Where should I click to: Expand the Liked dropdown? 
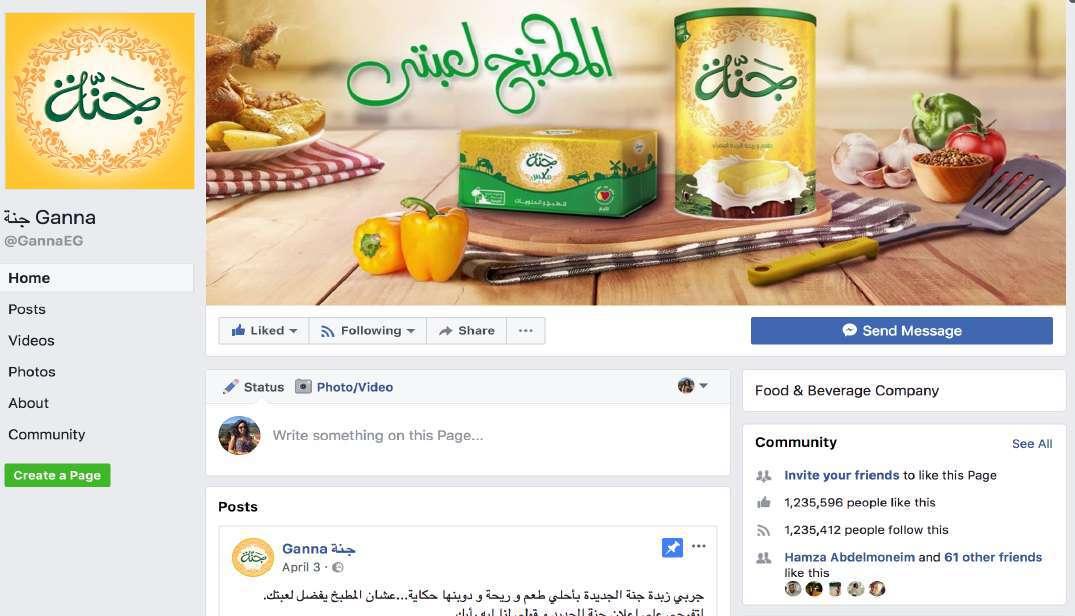(264, 330)
